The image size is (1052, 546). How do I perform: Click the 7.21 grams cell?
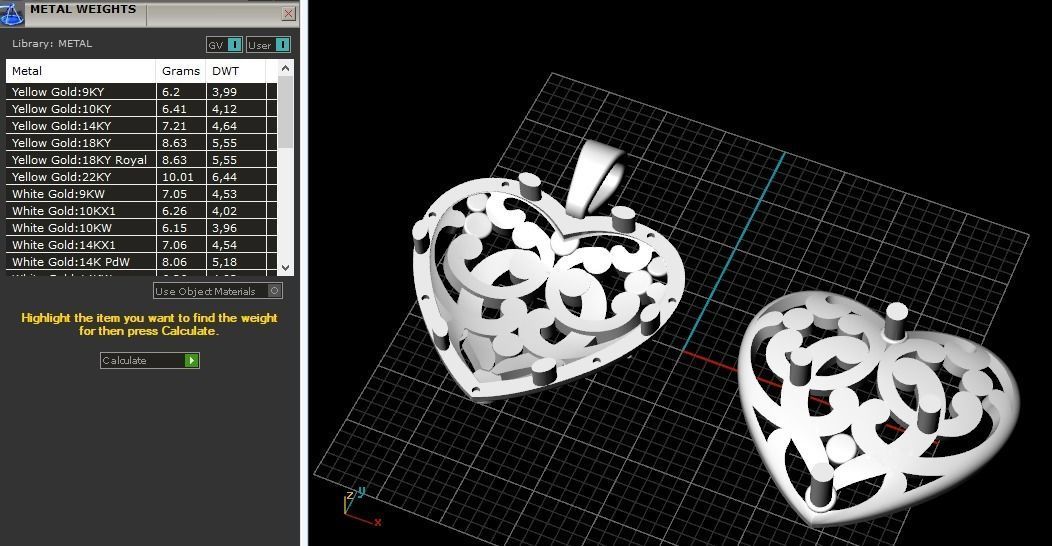tap(180, 125)
